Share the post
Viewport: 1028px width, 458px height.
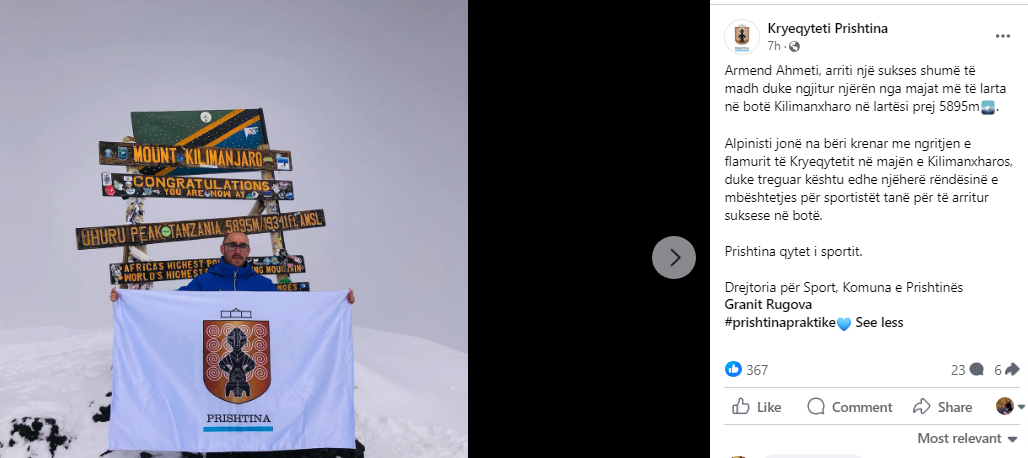pos(942,407)
